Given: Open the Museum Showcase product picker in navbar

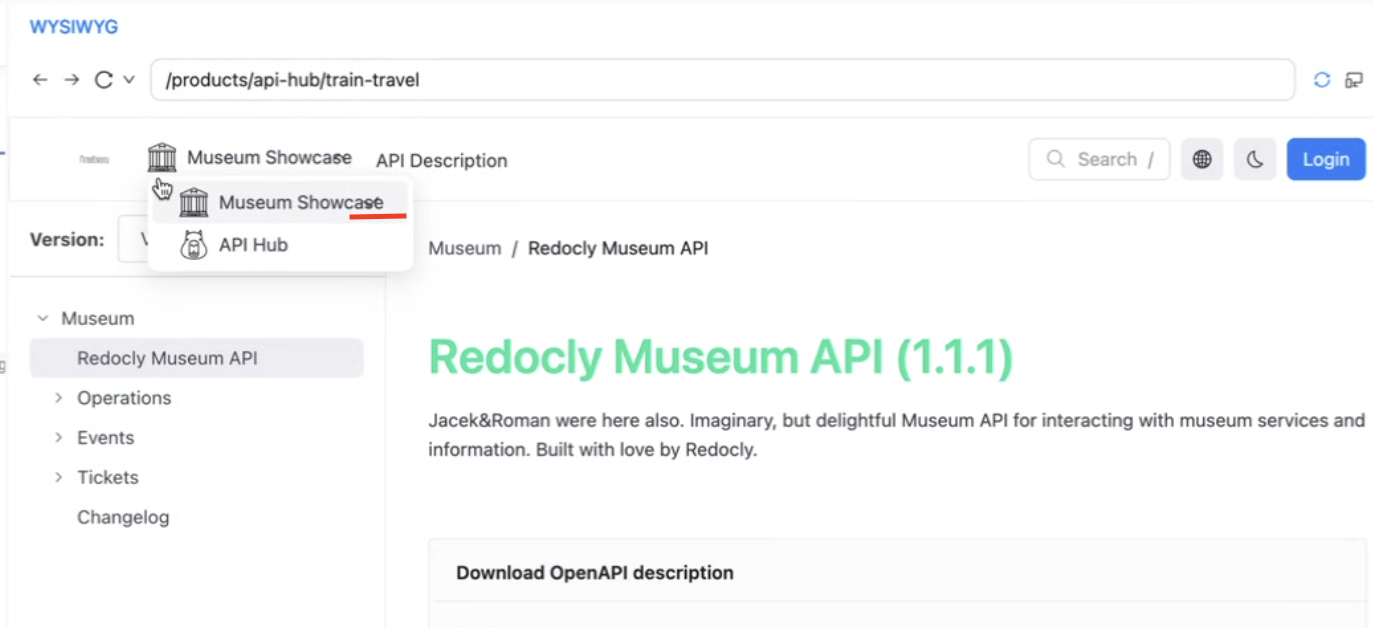Looking at the screenshot, I should point(249,158).
